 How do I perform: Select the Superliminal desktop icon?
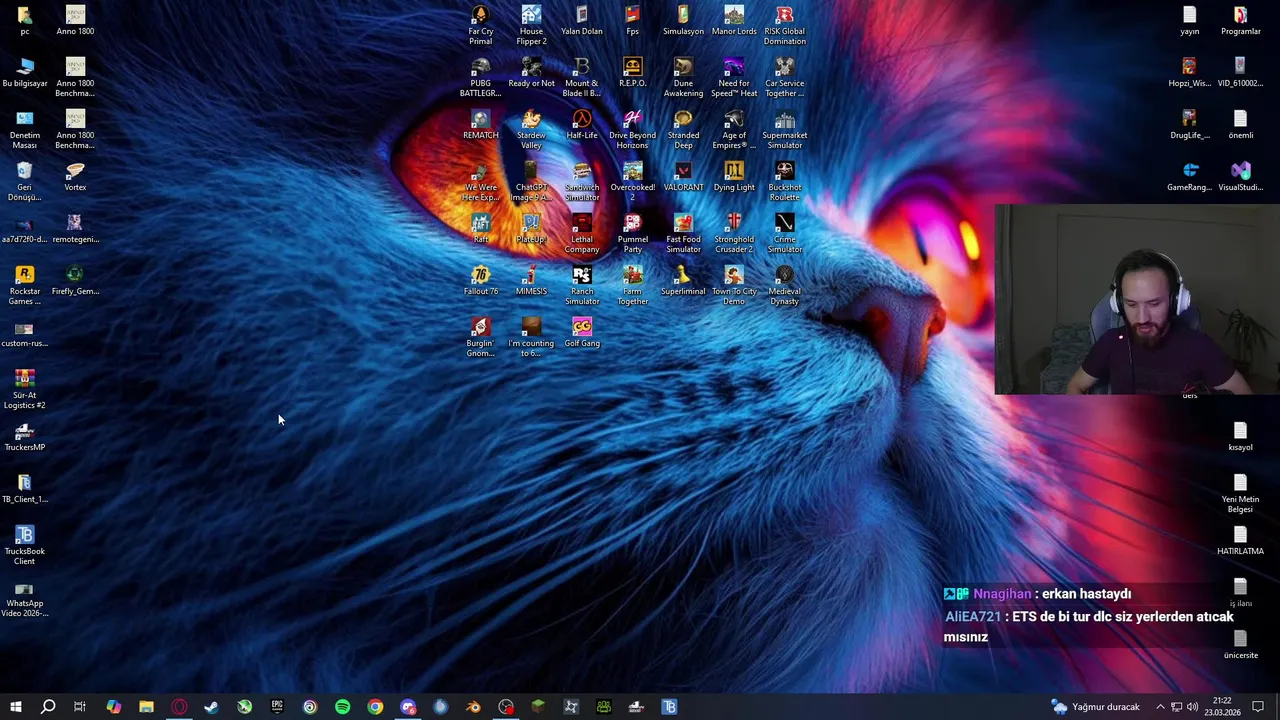pos(683,280)
